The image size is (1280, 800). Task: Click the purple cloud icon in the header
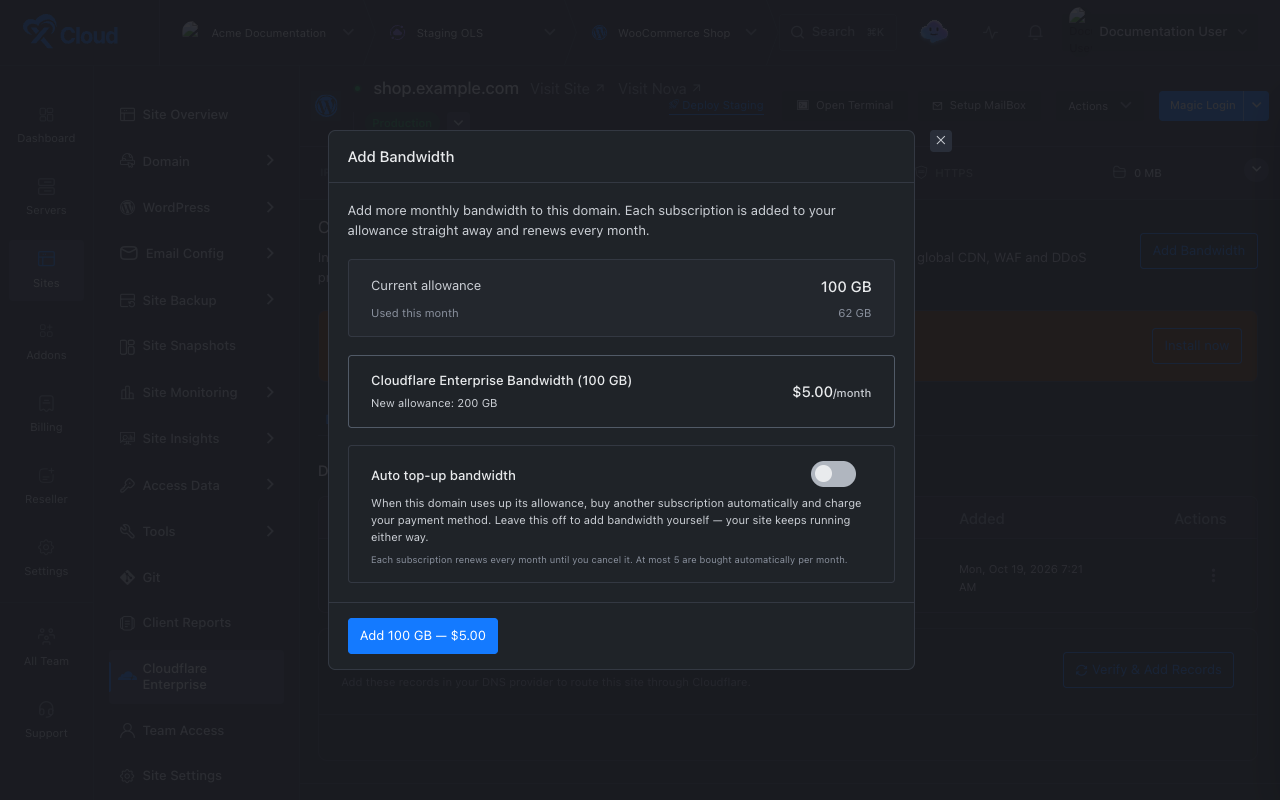pos(934,32)
